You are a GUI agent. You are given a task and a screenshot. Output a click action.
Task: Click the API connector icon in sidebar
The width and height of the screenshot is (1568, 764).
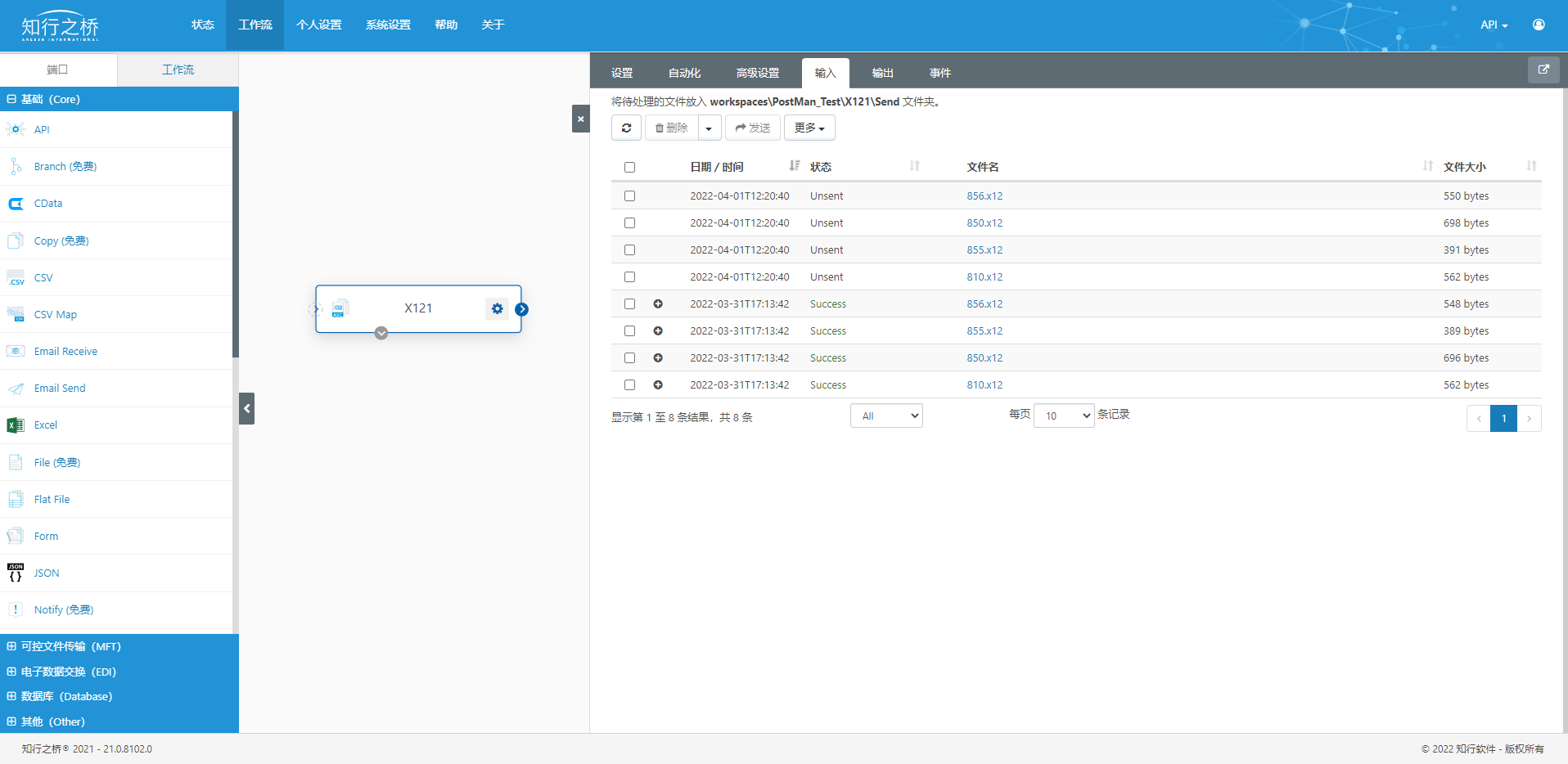coord(16,129)
